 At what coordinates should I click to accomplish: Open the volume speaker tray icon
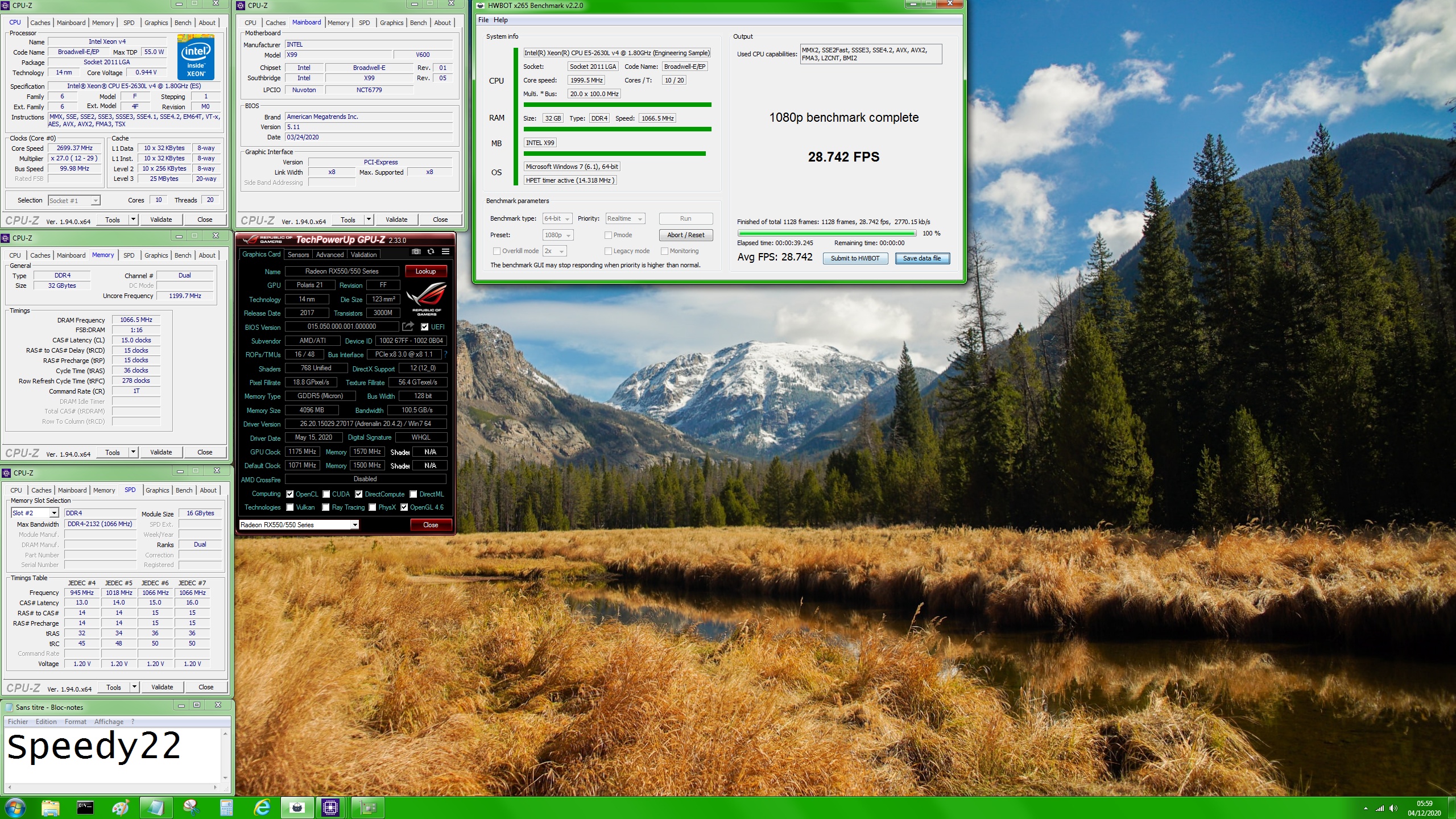coord(1393,808)
